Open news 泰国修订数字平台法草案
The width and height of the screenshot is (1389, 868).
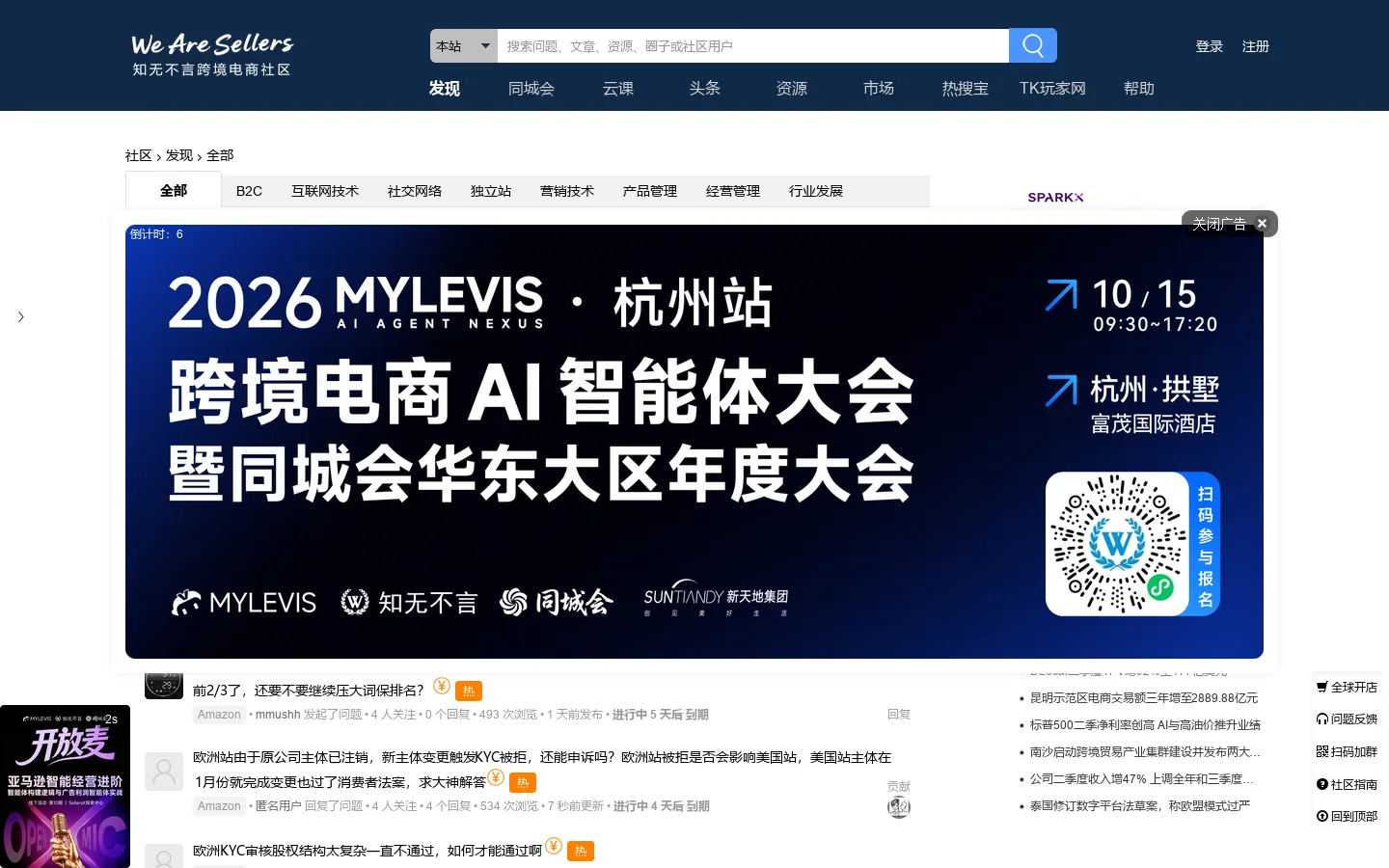tap(1140, 806)
